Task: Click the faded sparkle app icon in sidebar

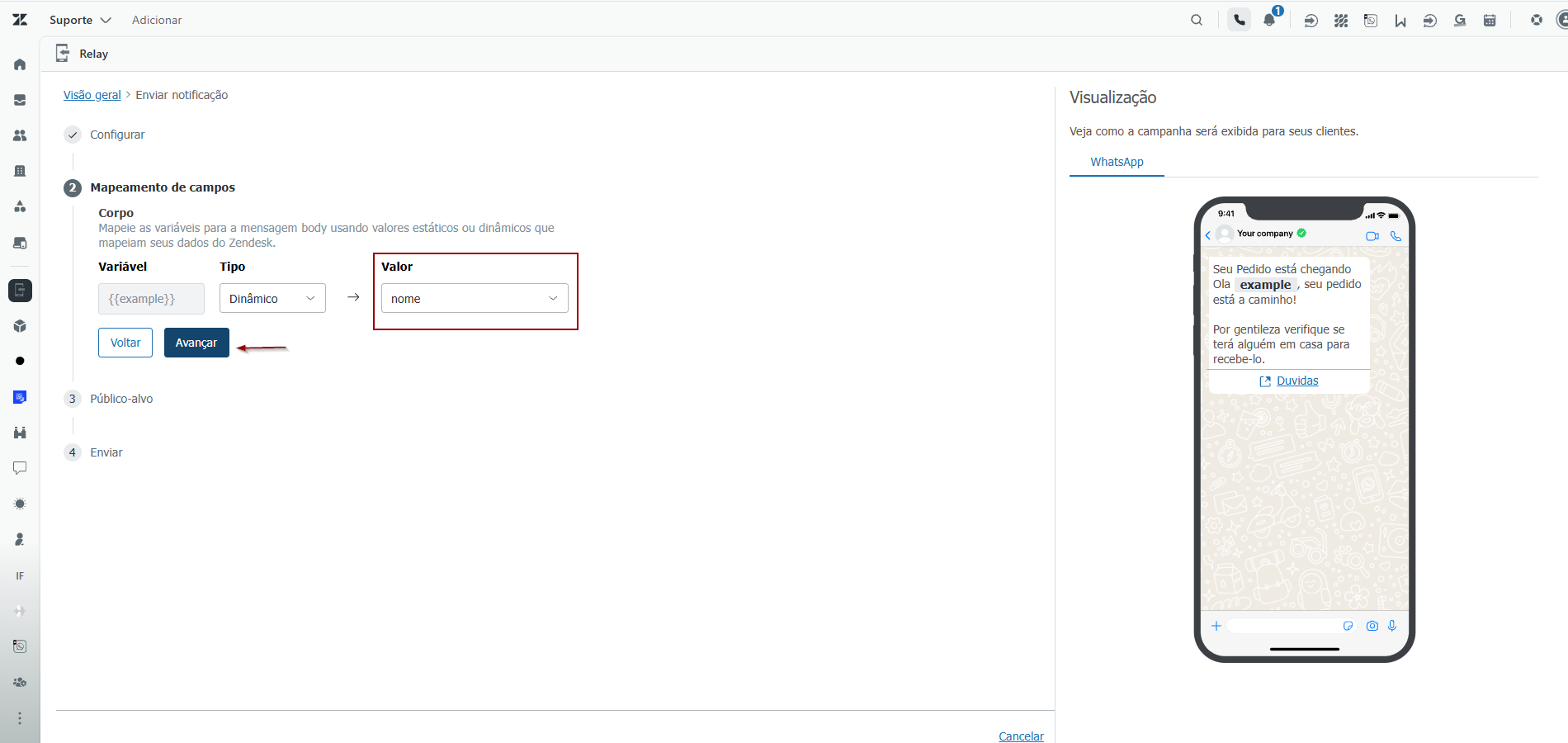Action: (20, 611)
